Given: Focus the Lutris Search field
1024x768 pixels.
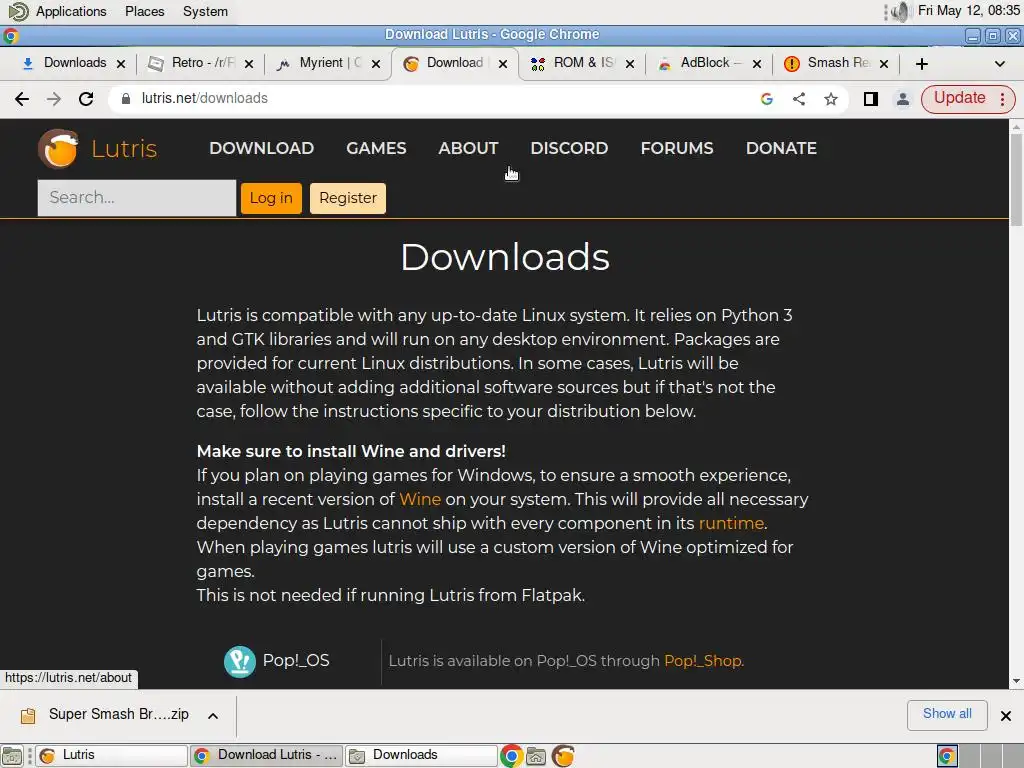Looking at the screenshot, I should coord(136,198).
